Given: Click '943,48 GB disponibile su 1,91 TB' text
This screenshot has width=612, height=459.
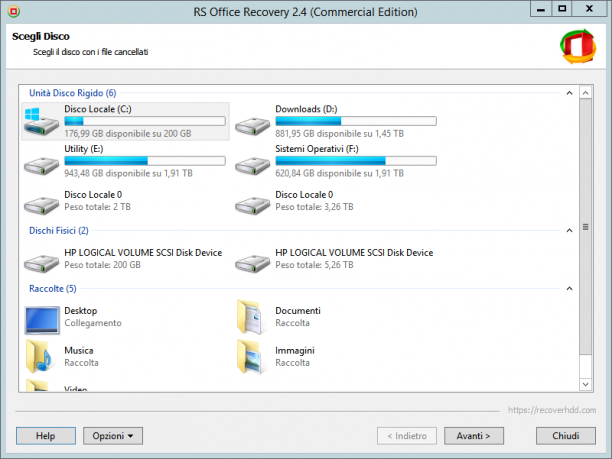Looking at the screenshot, I should [128, 173].
